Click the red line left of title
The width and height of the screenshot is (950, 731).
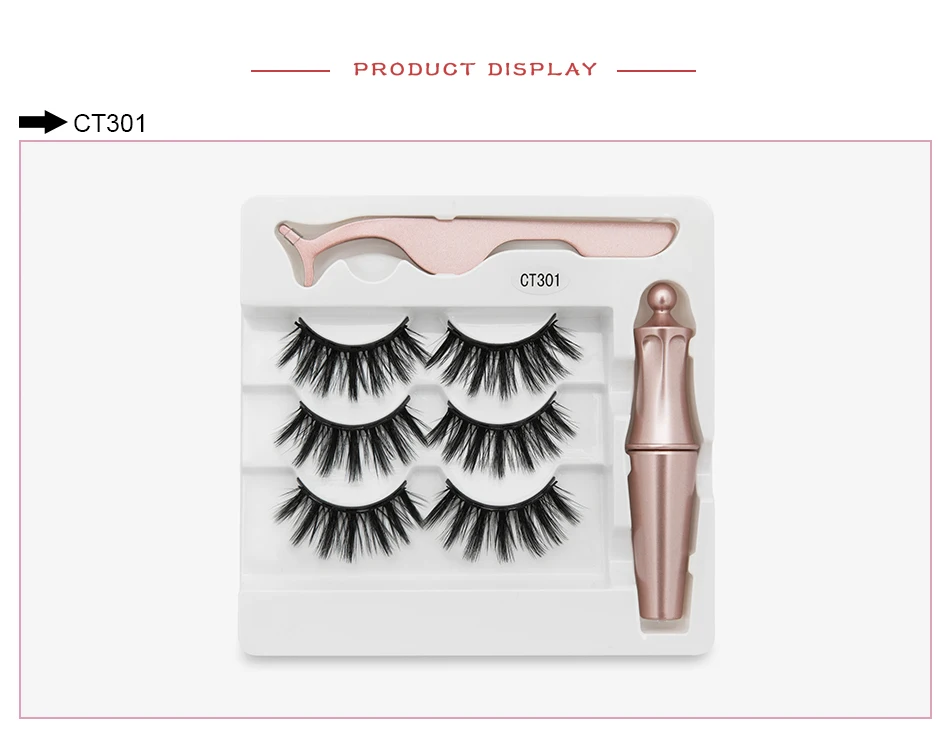point(290,71)
